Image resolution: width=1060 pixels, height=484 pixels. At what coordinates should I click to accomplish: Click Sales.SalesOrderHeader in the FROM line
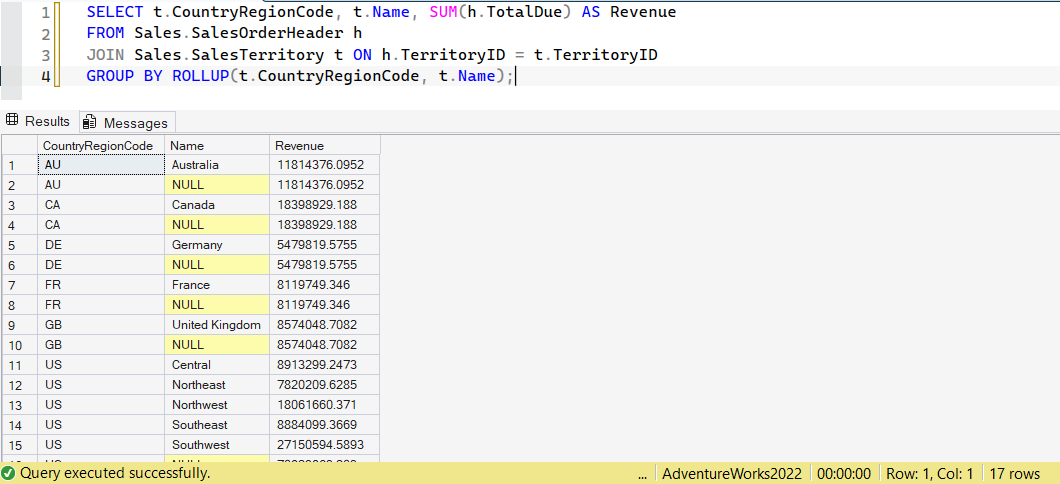(239, 33)
